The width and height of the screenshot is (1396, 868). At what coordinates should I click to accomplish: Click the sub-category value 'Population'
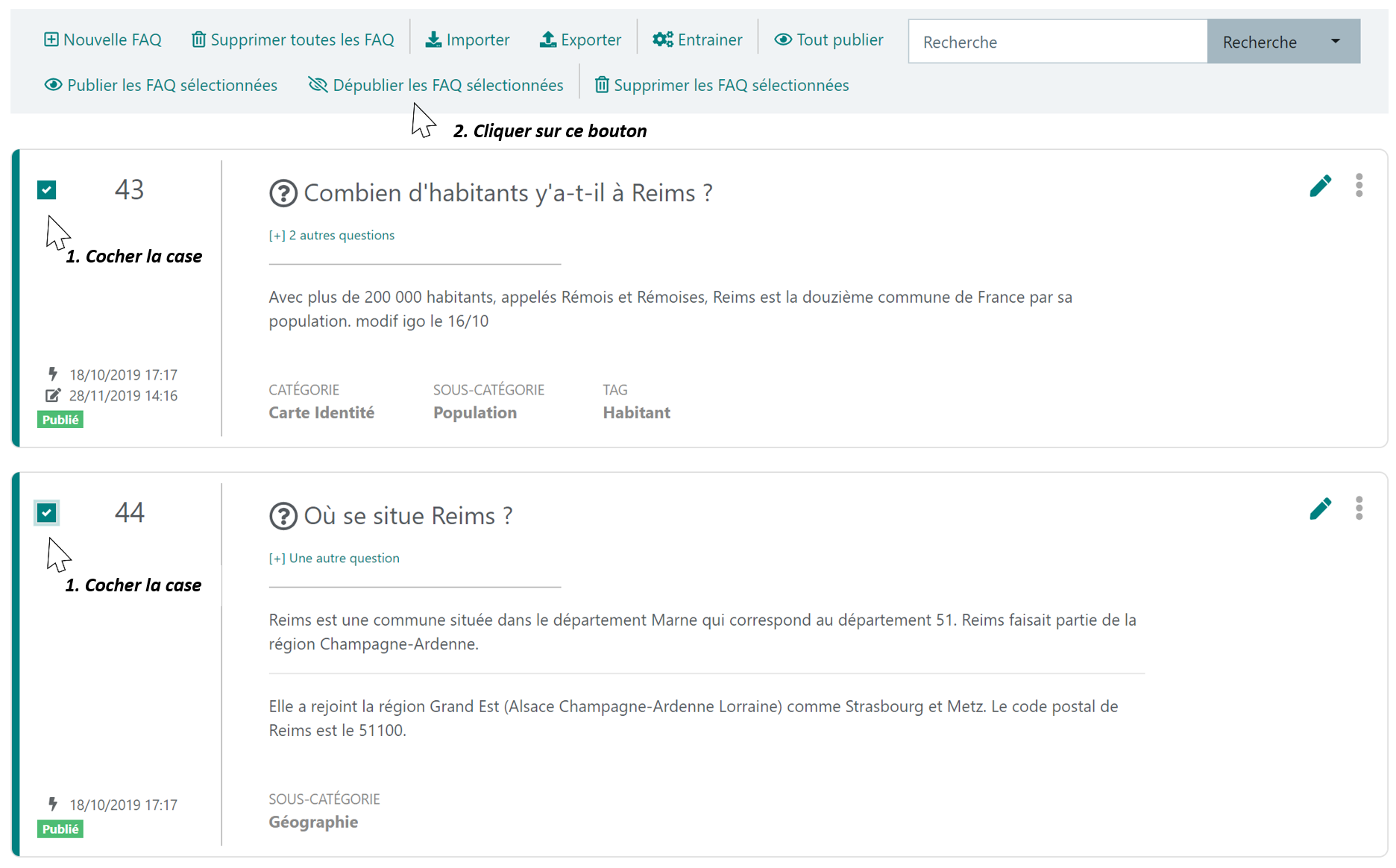[x=475, y=413]
